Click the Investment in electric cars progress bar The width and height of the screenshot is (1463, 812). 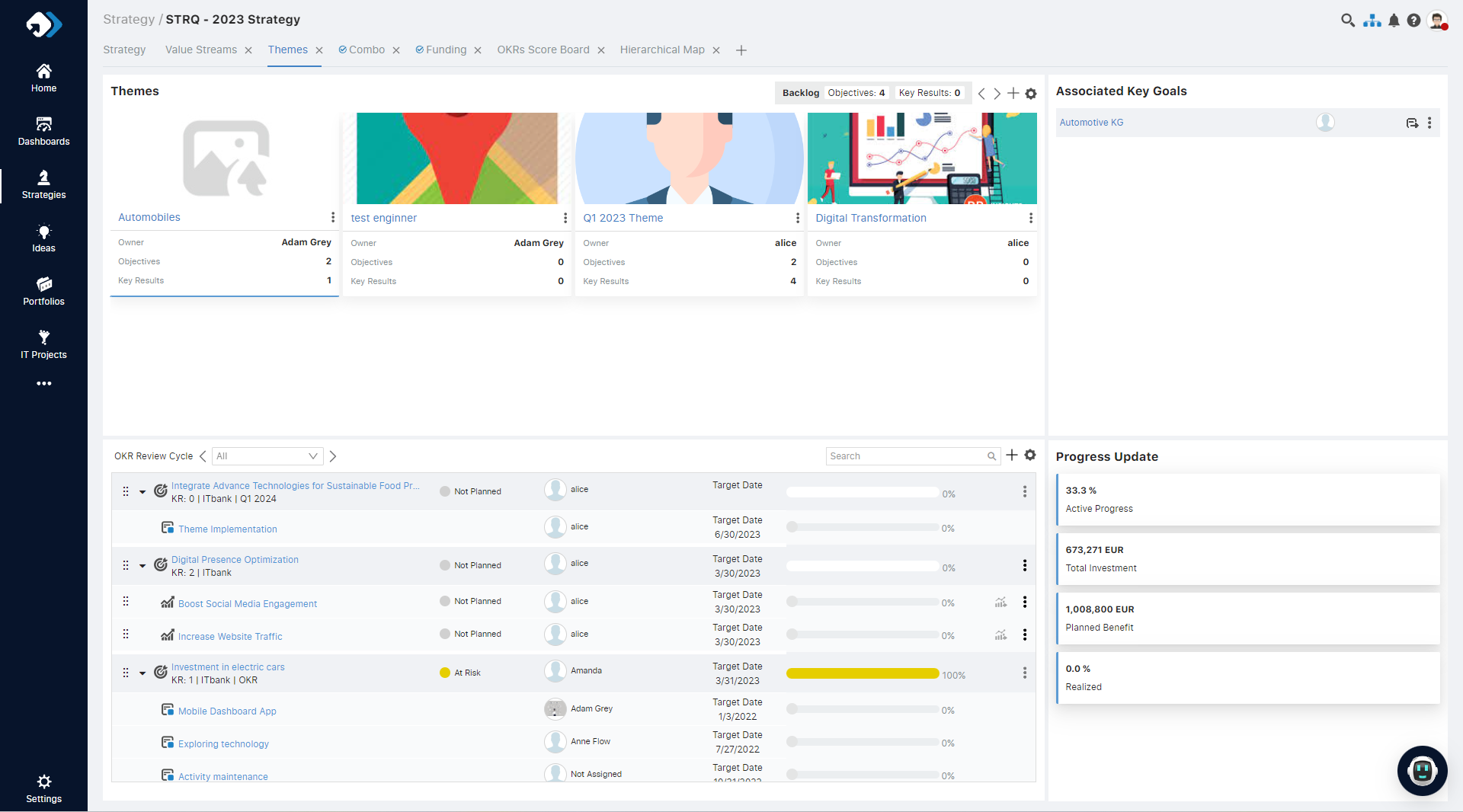point(863,673)
